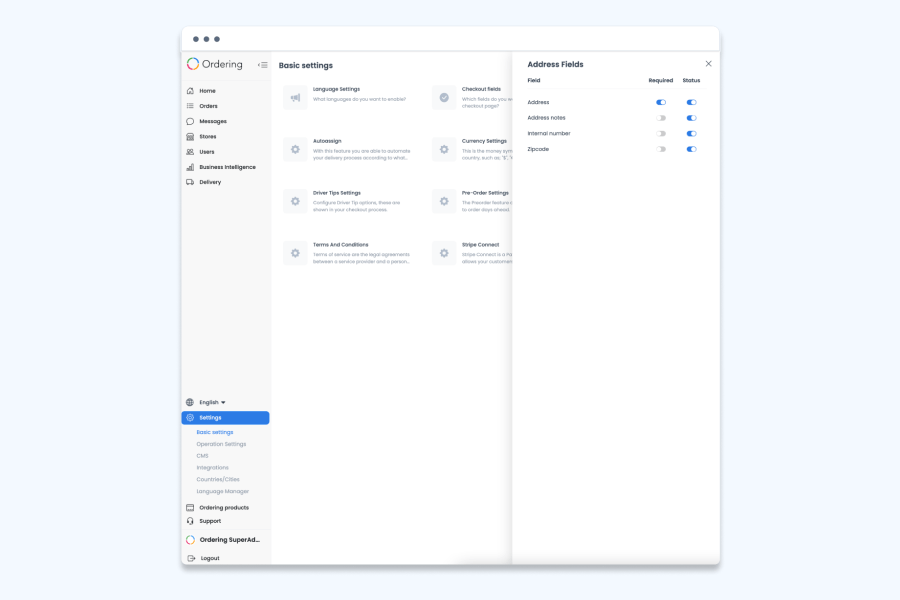Open the Users section icon
Viewport: 900px width, 600px height.
coord(190,151)
